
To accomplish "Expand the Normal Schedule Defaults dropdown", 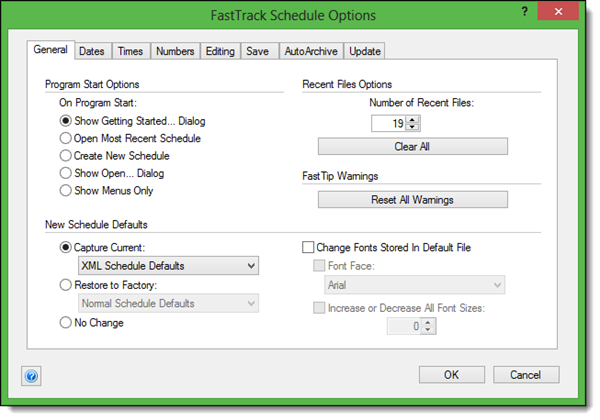I will 167,303.
